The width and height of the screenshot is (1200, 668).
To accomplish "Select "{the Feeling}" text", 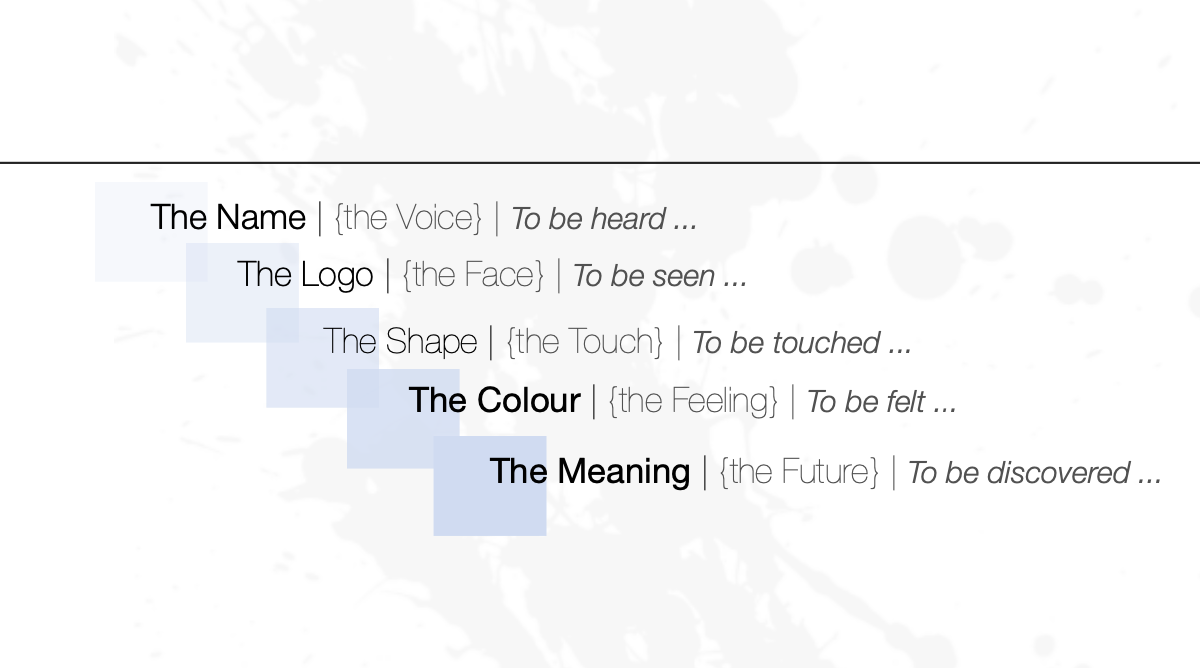I will tap(693, 401).
